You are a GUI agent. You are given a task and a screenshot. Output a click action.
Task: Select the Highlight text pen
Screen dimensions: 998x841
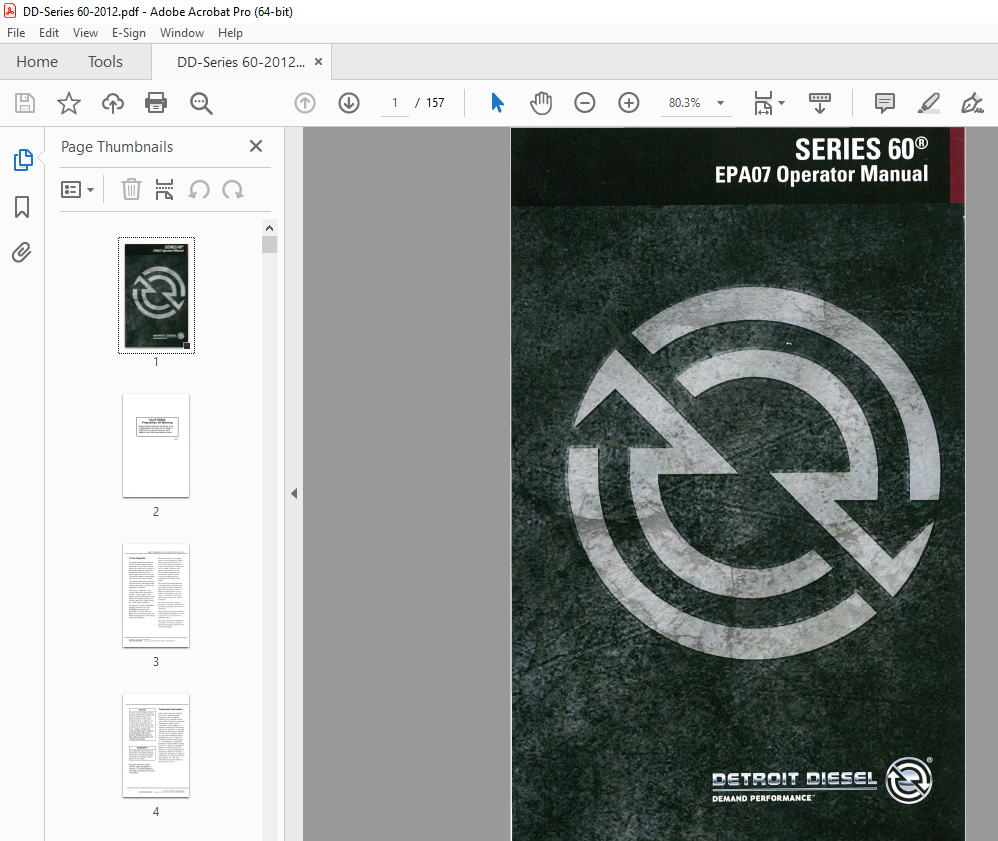coord(929,103)
